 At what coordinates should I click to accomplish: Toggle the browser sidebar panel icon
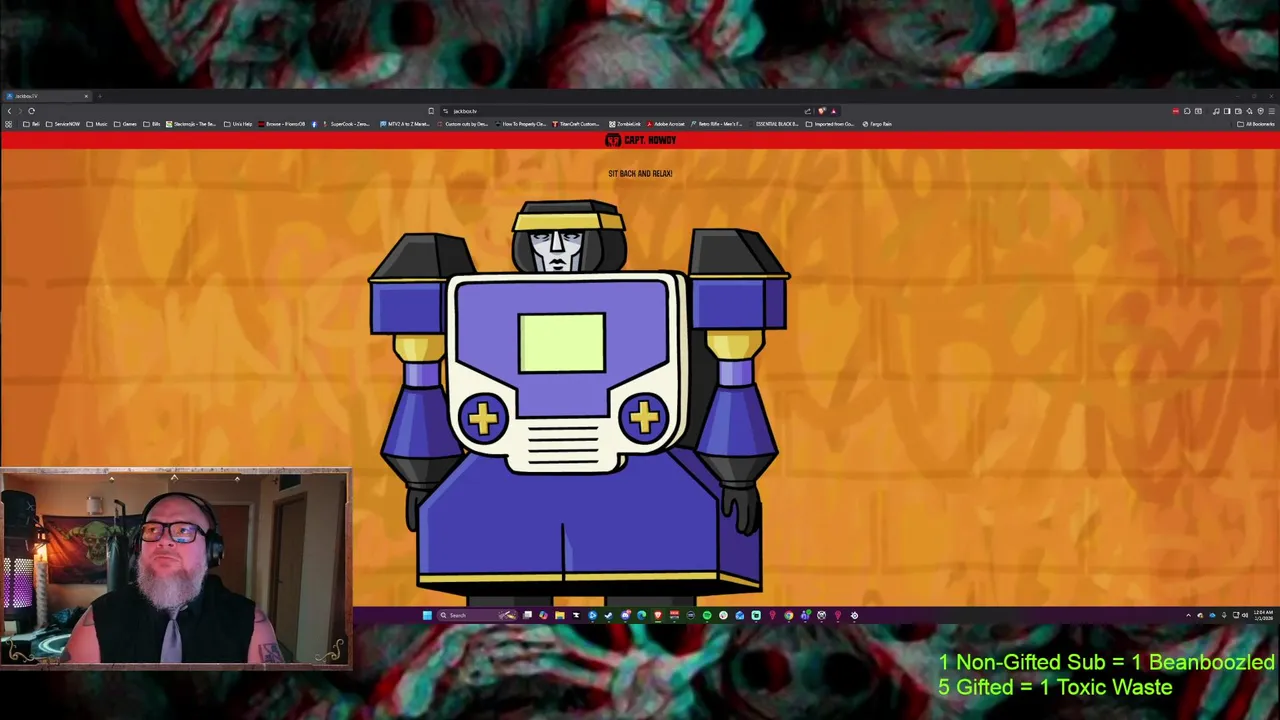1227,111
